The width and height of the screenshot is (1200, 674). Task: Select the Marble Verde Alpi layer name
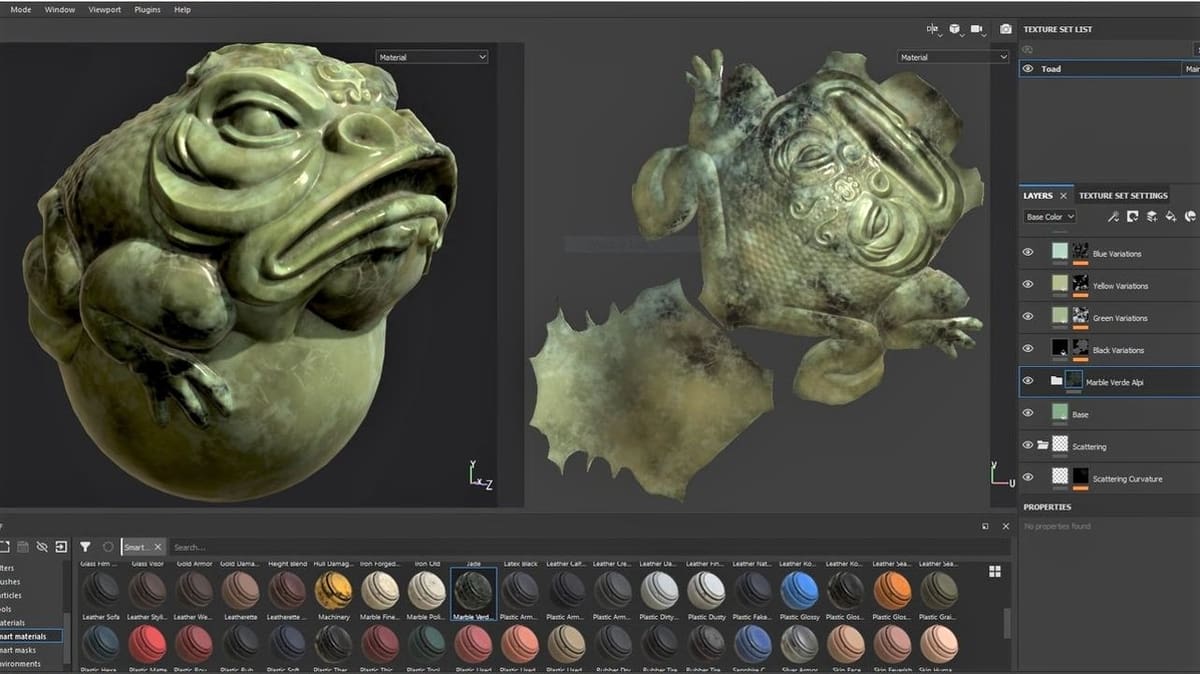pyautogui.click(x=1114, y=382)
